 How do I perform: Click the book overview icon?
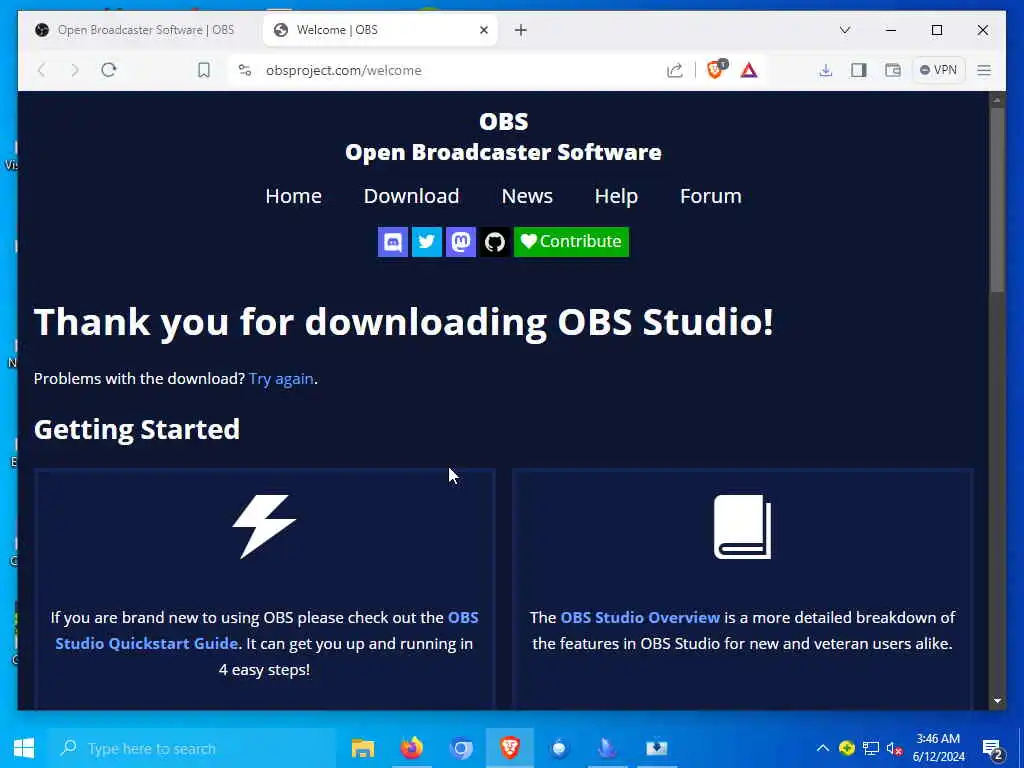(x=743, y=526)
